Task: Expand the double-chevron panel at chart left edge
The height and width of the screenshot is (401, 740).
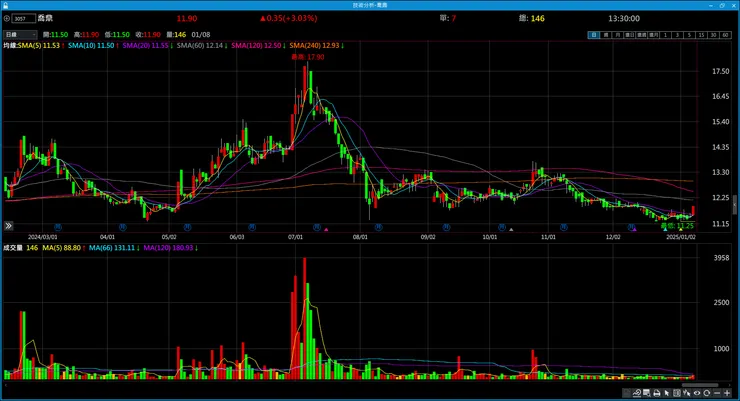Action: tap(8, 226)
